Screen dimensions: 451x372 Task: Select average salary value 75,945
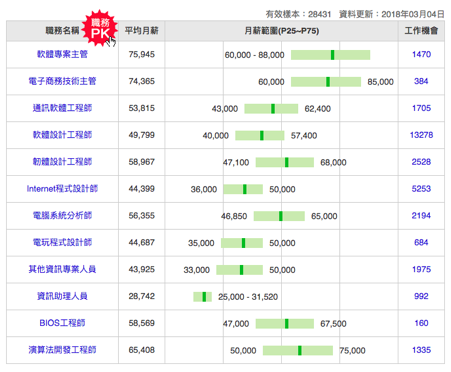(x=142, y=54)
